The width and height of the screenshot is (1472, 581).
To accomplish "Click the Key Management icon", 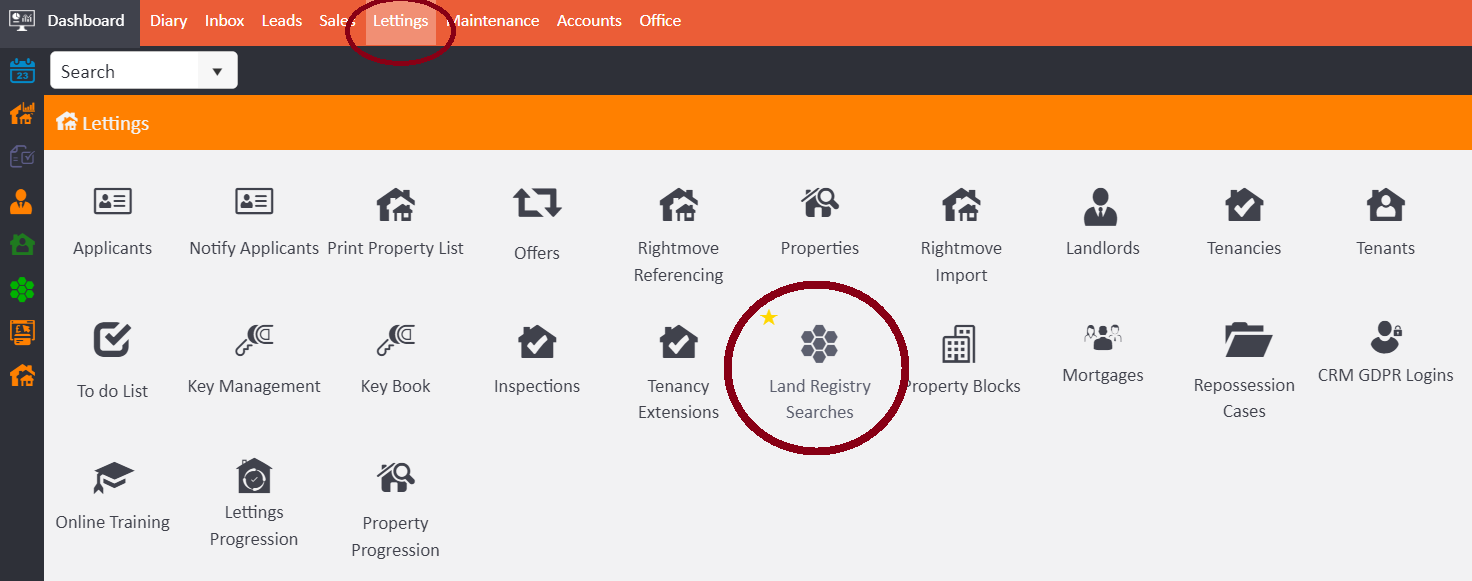I will coord(254,342).
